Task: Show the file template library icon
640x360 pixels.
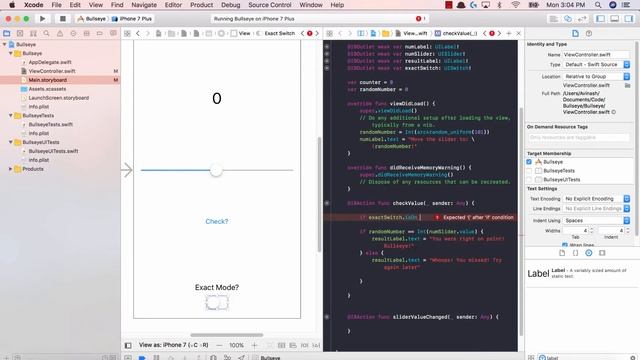Action: pyautogui.click(x=562, y=253)
